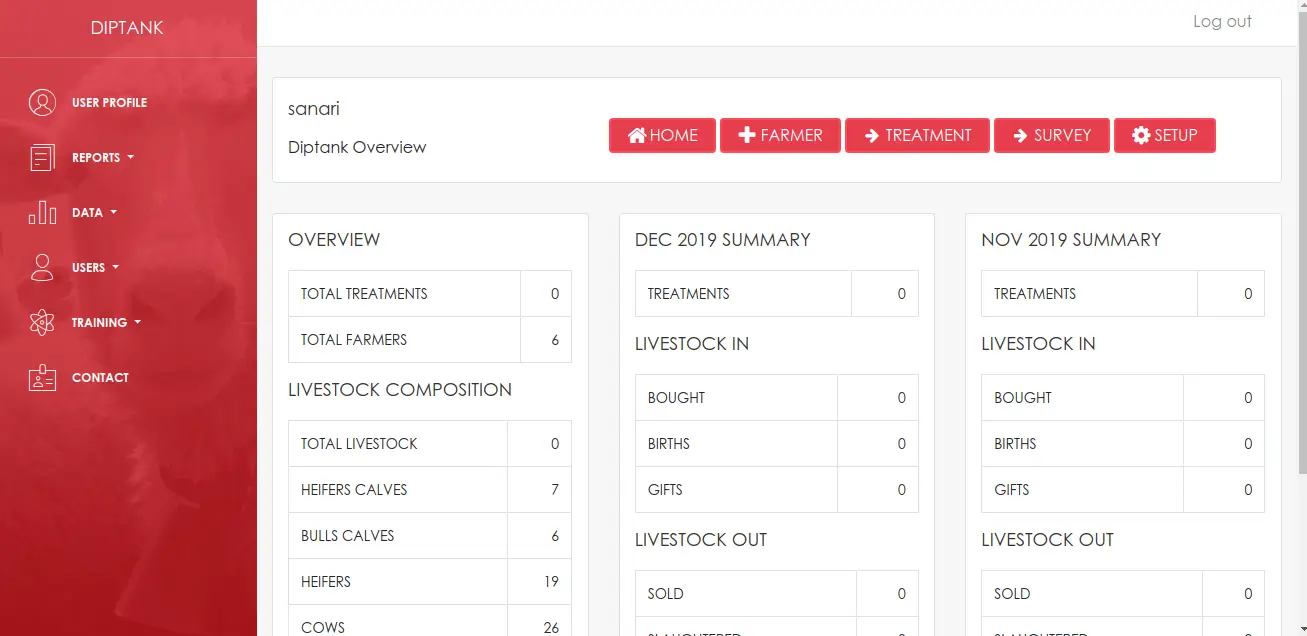Click BOUGHT label in Dec 2019 card
Screen dimensions: 1307x636
[676, 398]
